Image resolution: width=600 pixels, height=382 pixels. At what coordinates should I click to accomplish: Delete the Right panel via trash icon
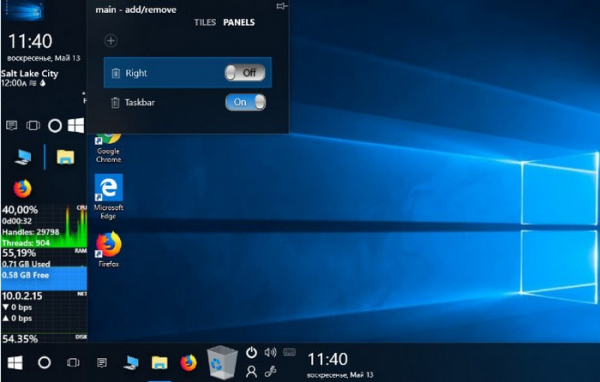115,73
